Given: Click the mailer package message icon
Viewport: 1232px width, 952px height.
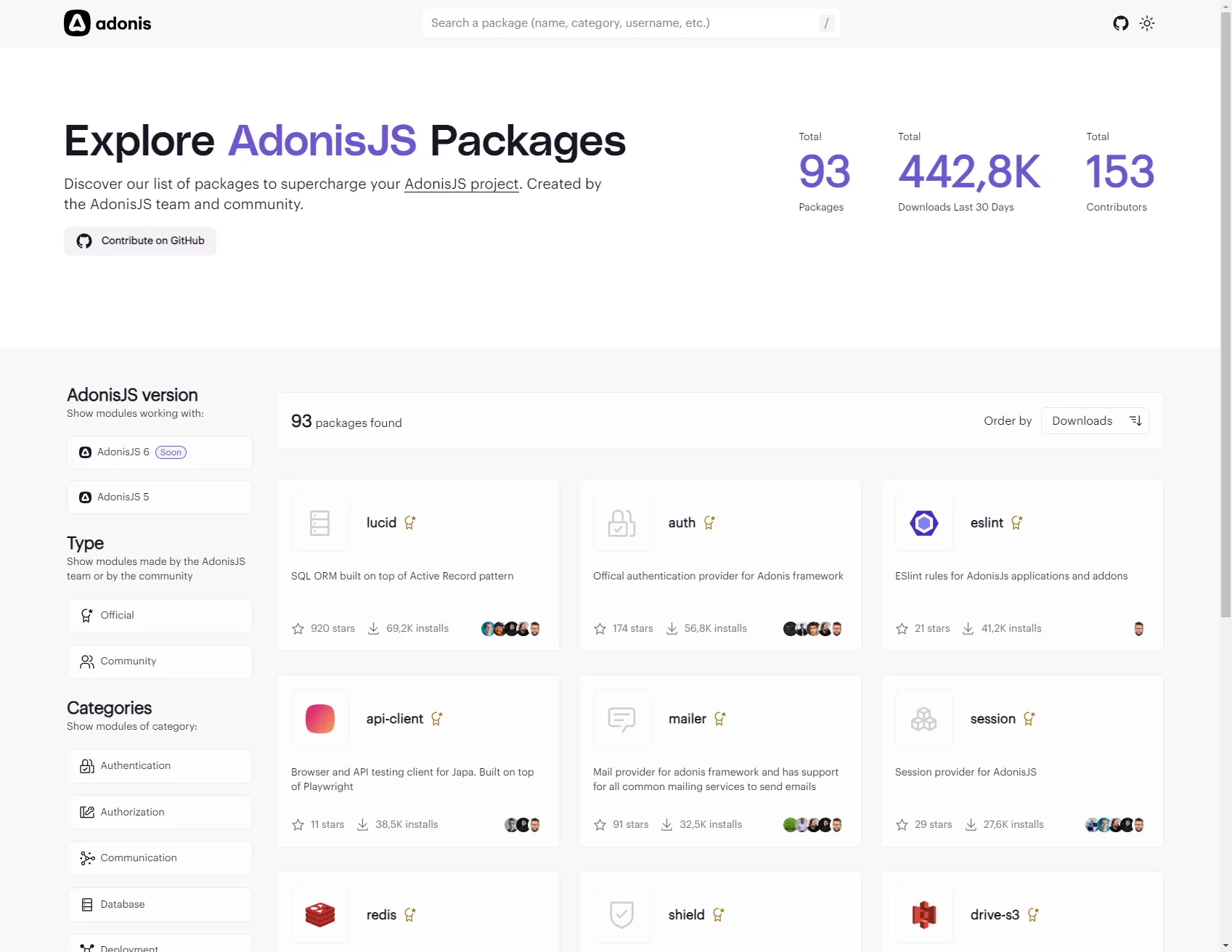Looking at the screenshot, I should click(621, 718).
